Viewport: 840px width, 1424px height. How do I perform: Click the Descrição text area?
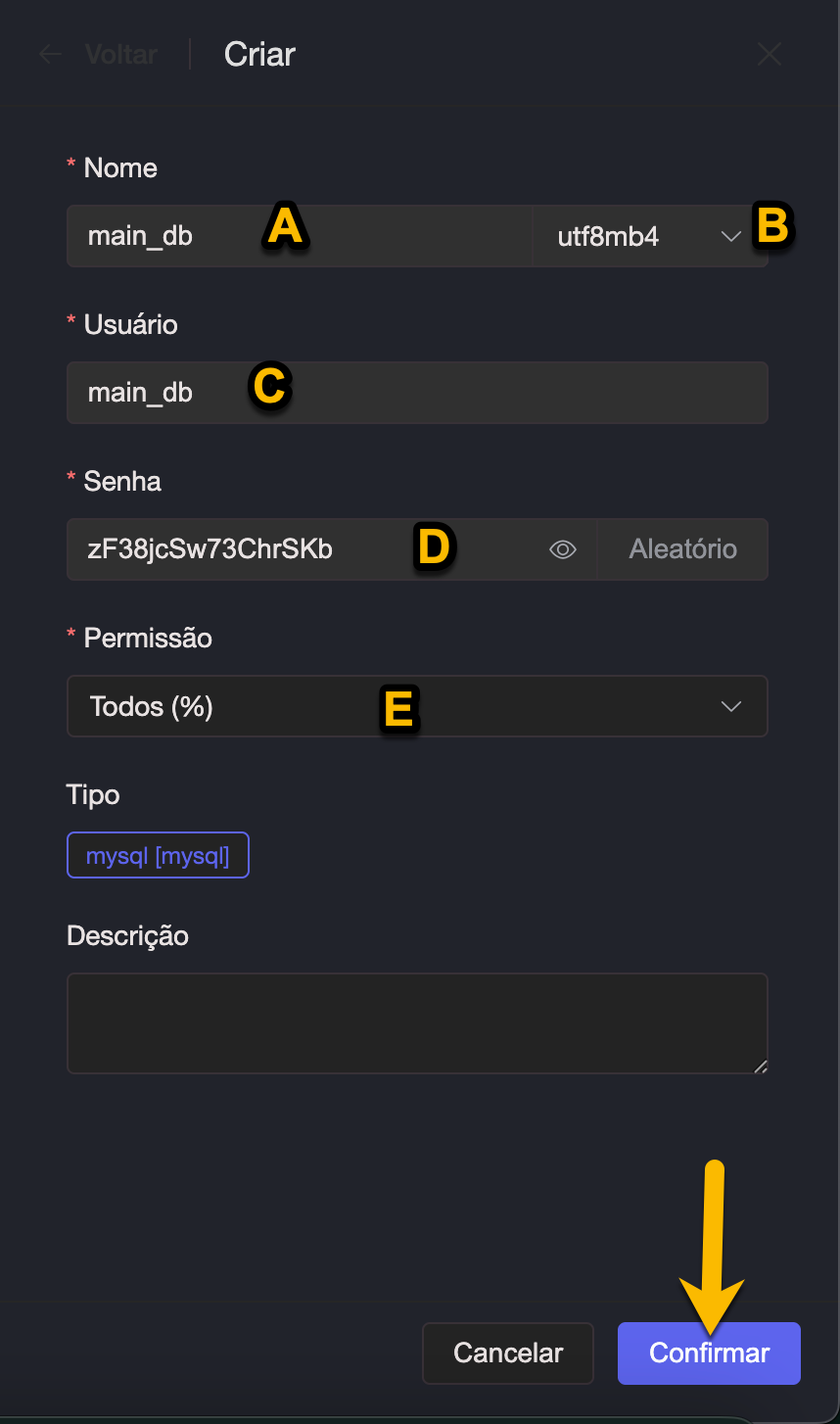tap(417, 1023)
